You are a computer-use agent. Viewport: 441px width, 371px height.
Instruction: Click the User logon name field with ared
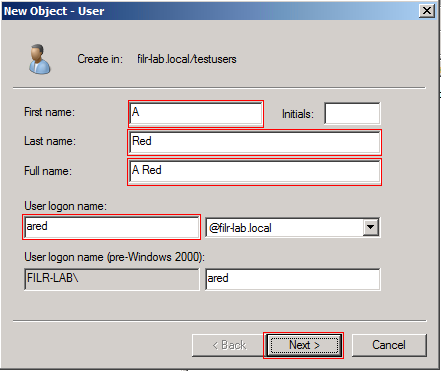(112, 227)
